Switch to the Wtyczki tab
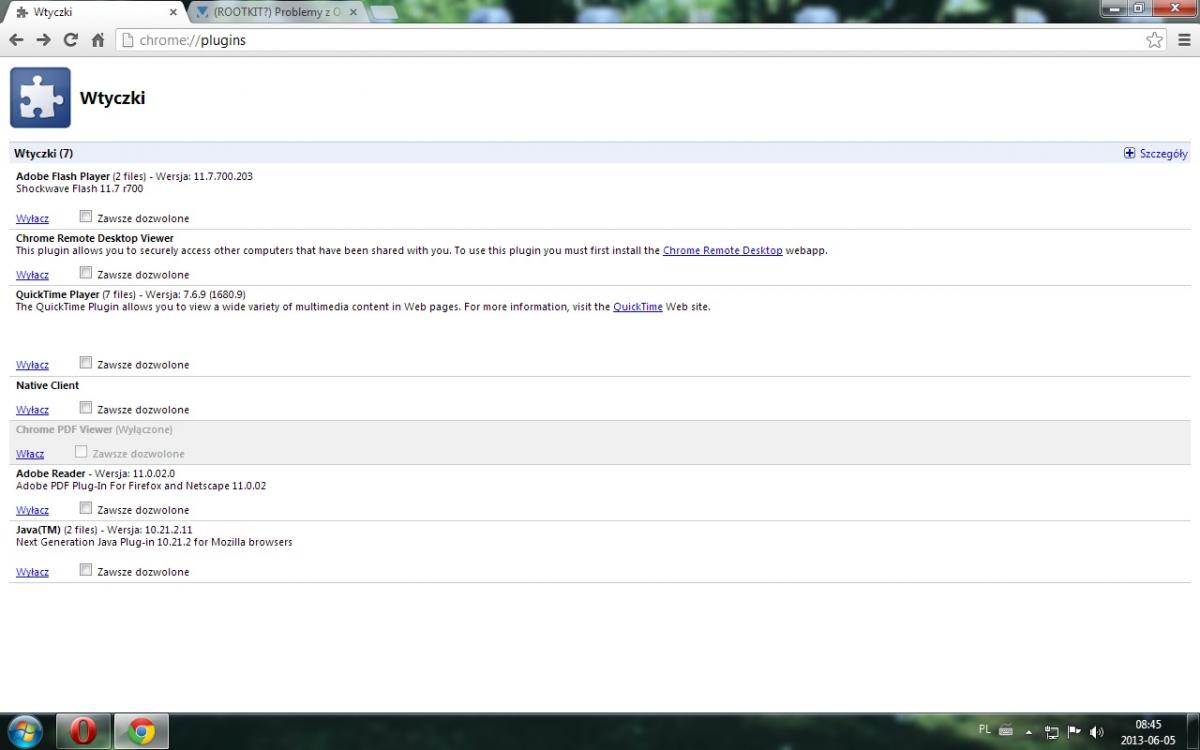The image size is (1200, 750). (95, 12)
